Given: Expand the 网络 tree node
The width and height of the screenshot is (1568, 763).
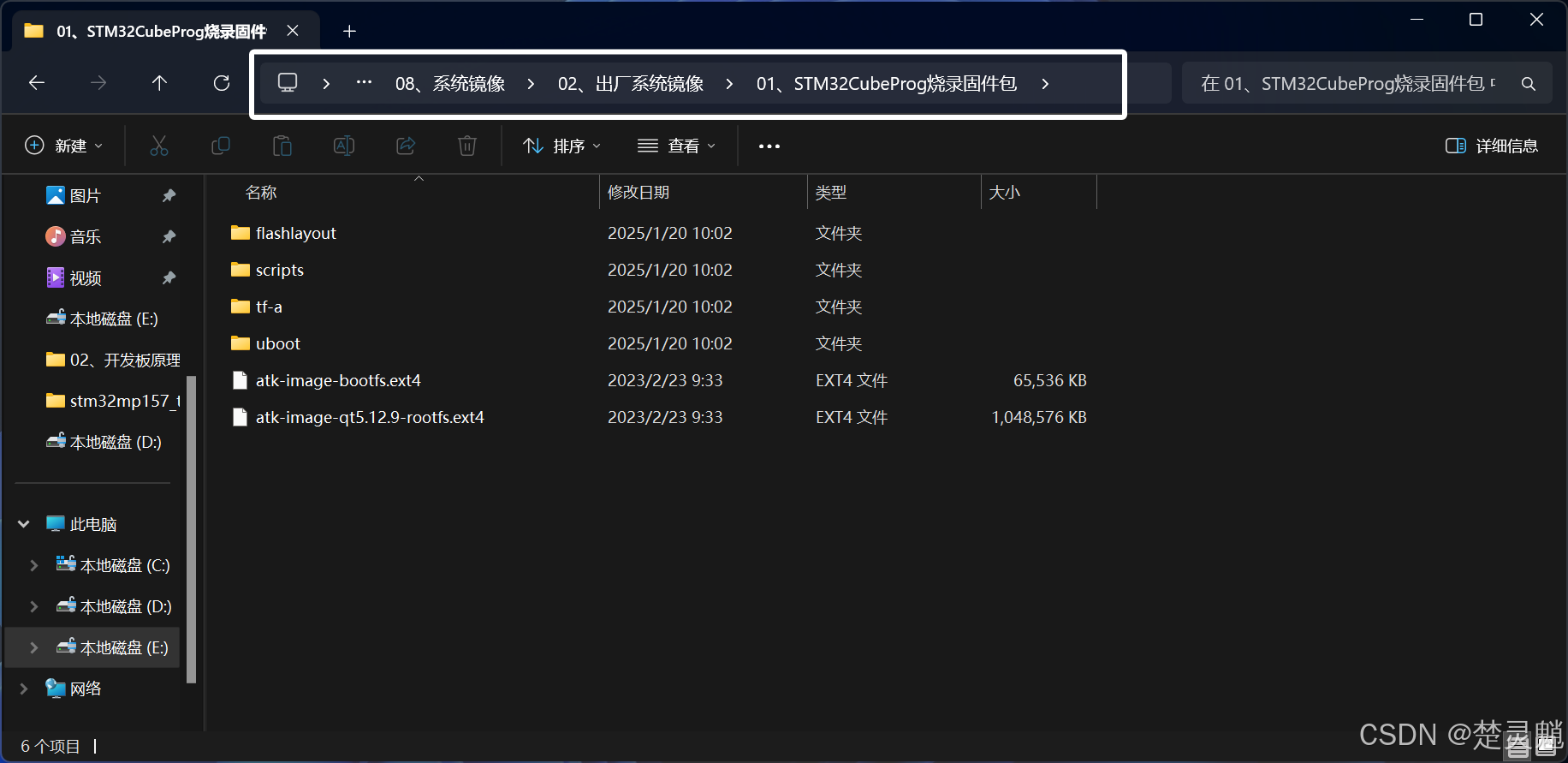Looking at the screenshot, I should [x=24, y=688].
